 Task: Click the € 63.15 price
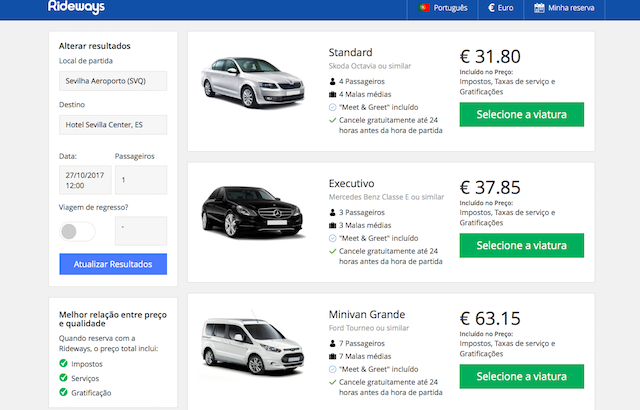coord(490,318)
